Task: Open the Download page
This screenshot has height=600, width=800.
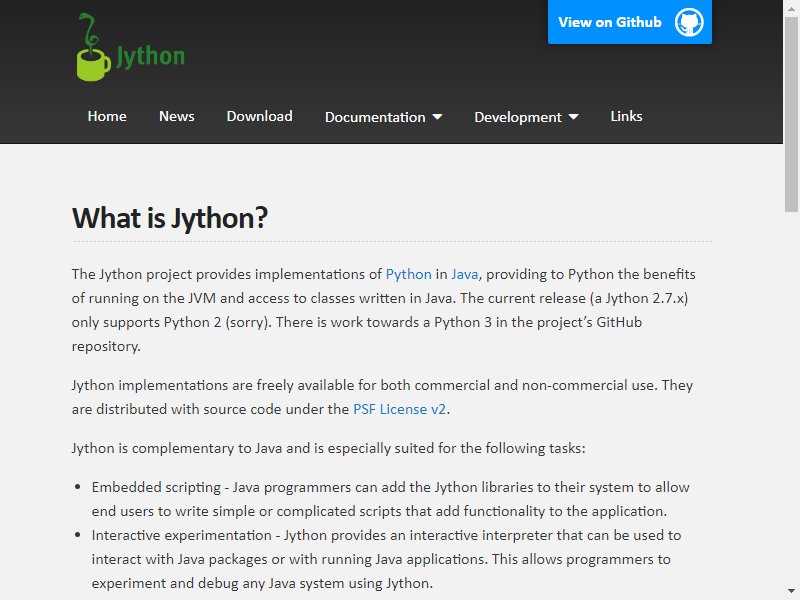Action: point(259,116)
